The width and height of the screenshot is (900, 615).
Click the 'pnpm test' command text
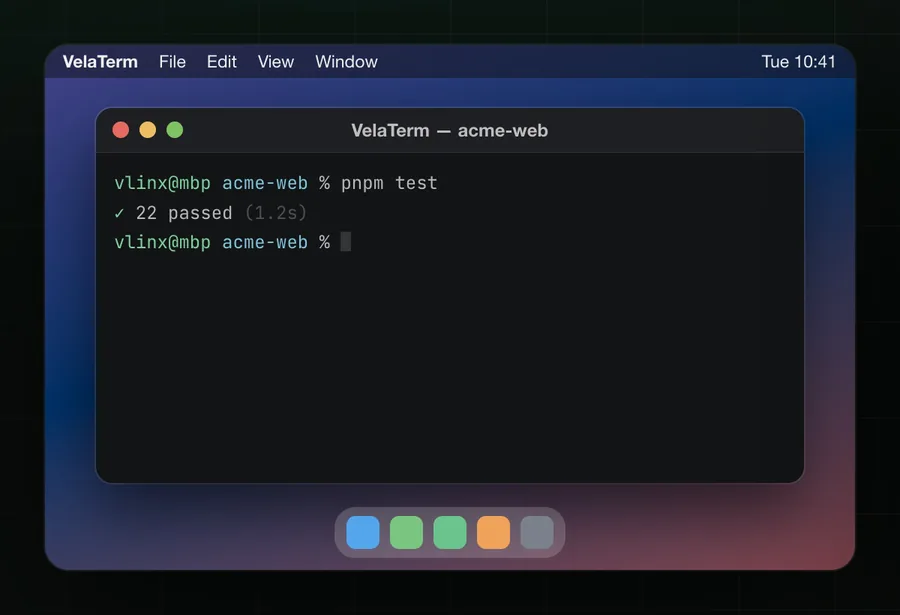pos(389,183)
